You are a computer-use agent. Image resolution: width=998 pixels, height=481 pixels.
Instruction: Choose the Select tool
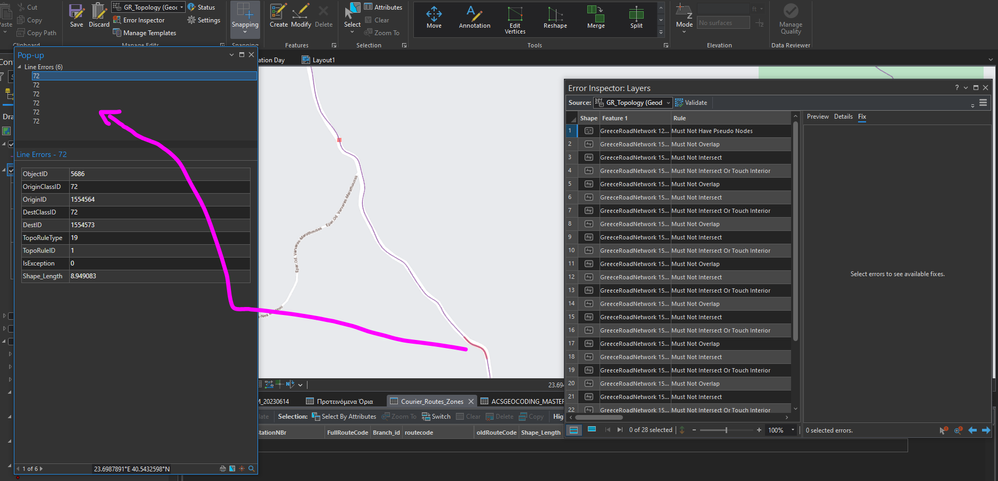click(352, 15)
